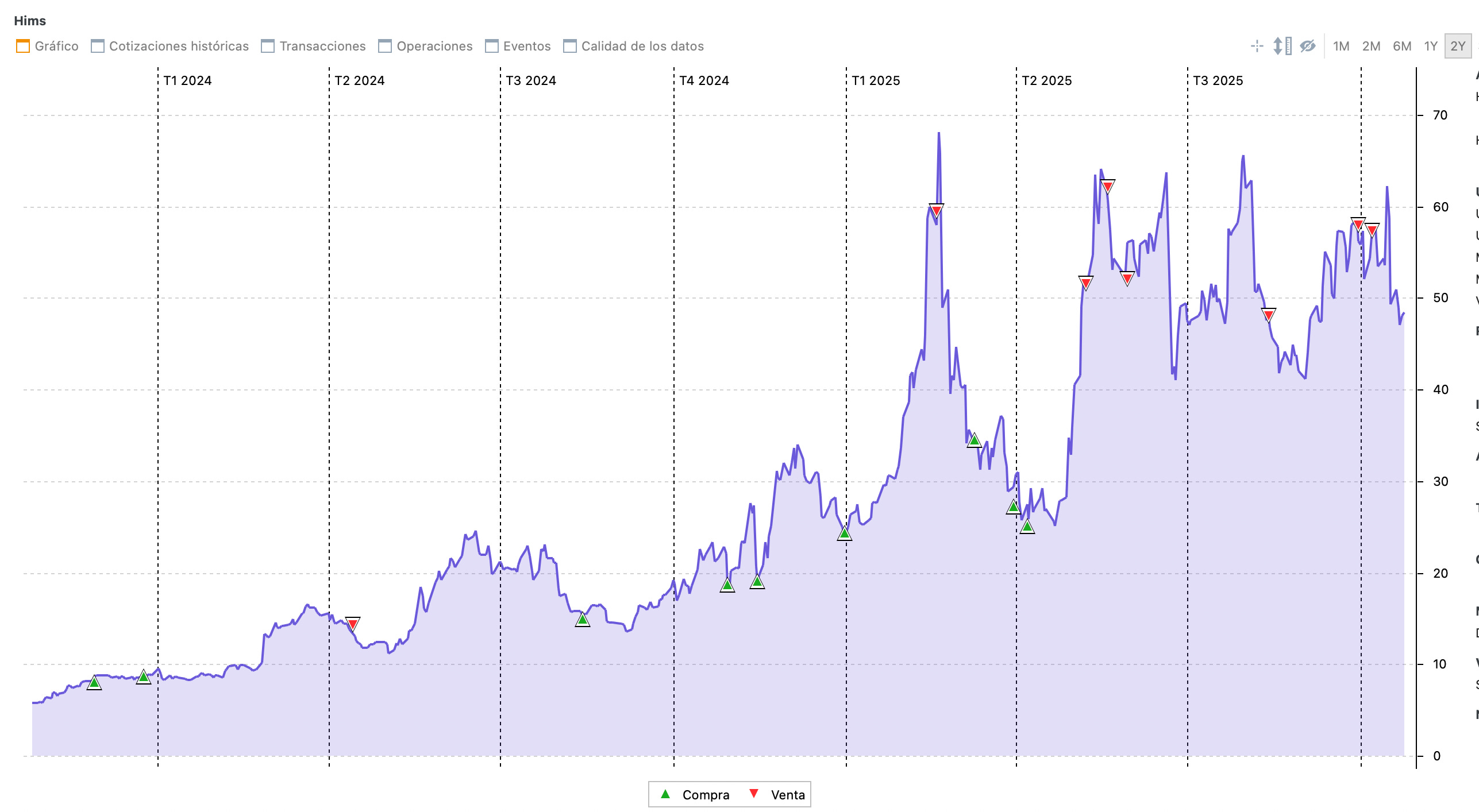Select the 1Y time range
The image size is (1479, 812).
pyautogui.click(x=1431, y=46)
